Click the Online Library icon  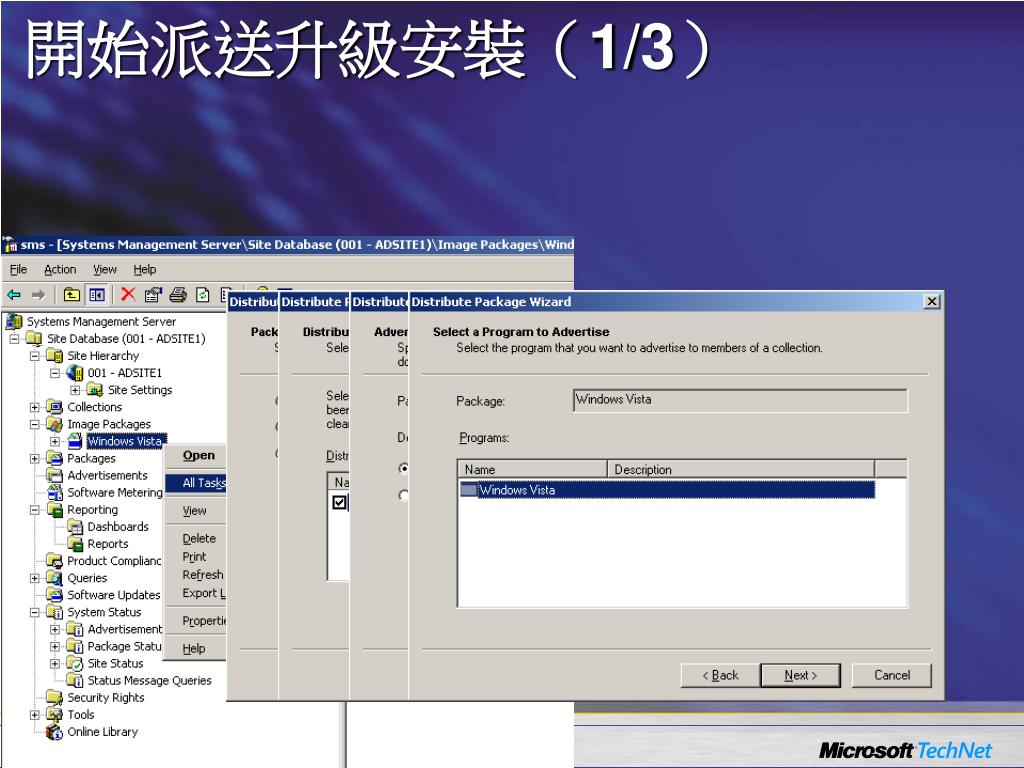tap(55, 732)
